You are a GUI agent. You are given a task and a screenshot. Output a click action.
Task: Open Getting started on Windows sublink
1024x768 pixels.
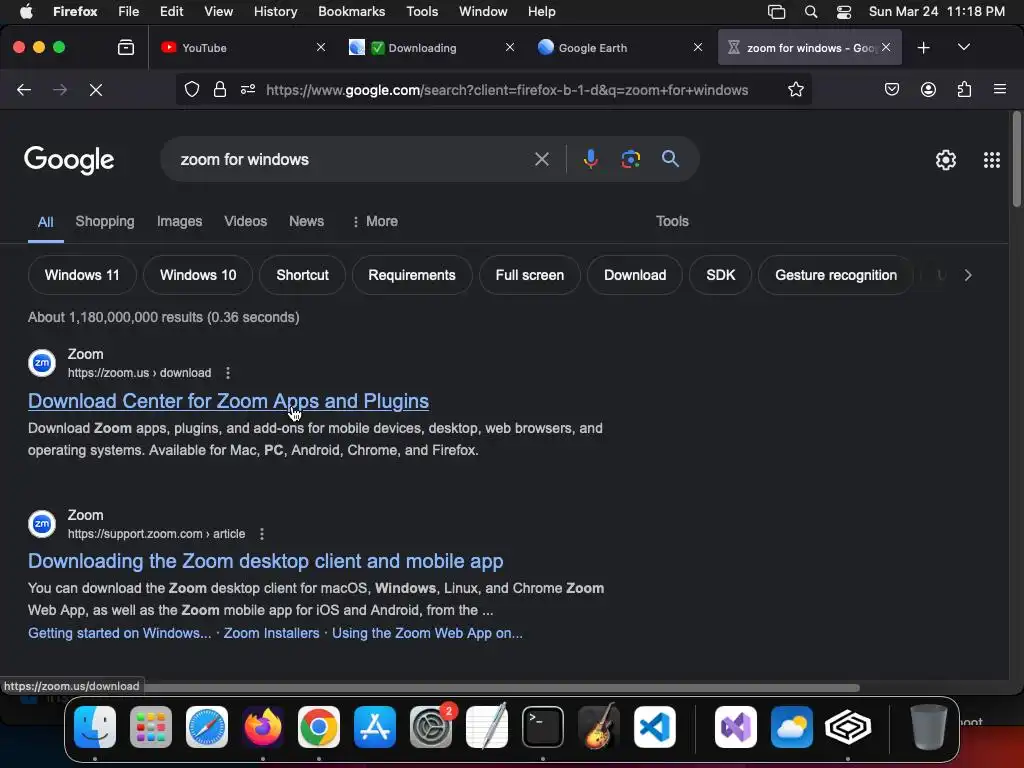pyautogui.click(x=120, y=633)
